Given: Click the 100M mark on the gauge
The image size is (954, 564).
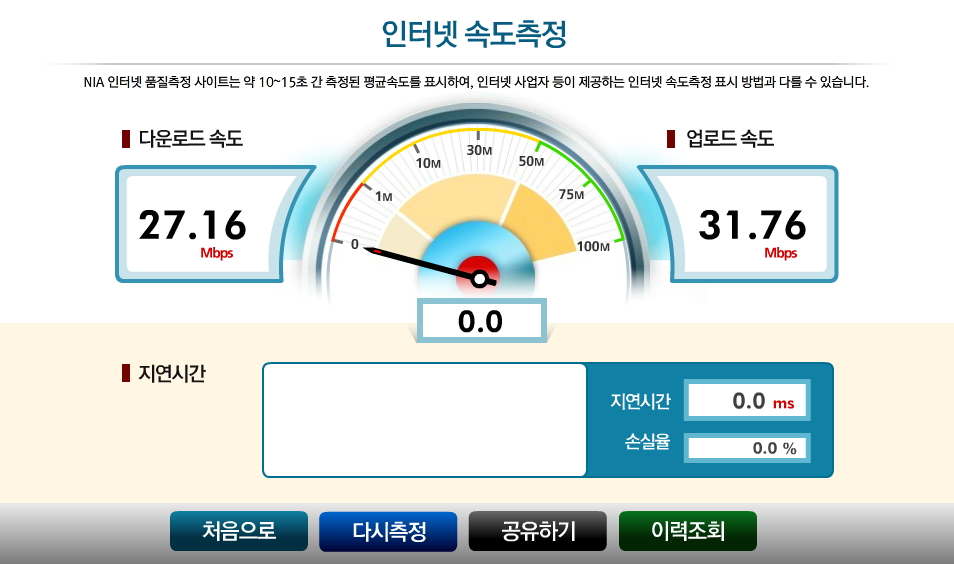Looking at the screenshot, I should [x=593, y=246].
